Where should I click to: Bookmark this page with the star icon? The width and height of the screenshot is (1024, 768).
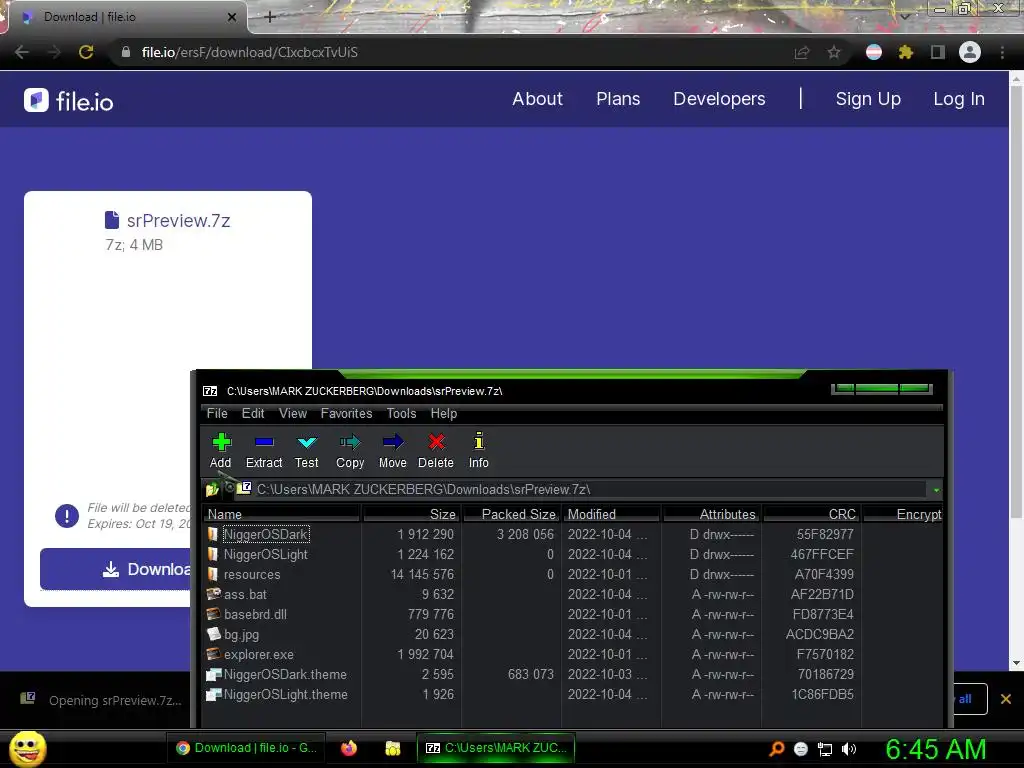(x=834, y=52)
